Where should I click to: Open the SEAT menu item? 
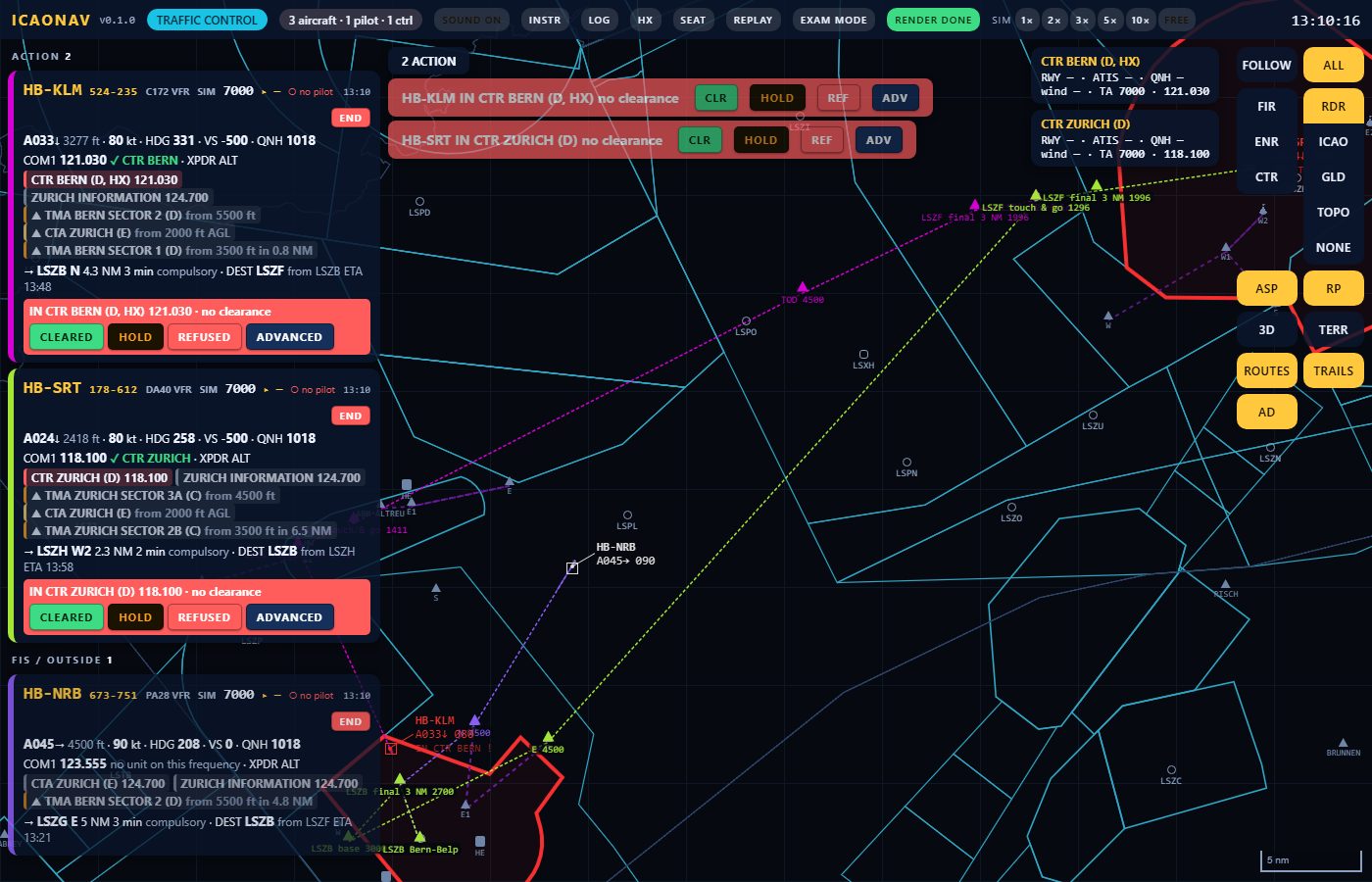[693, 20]
